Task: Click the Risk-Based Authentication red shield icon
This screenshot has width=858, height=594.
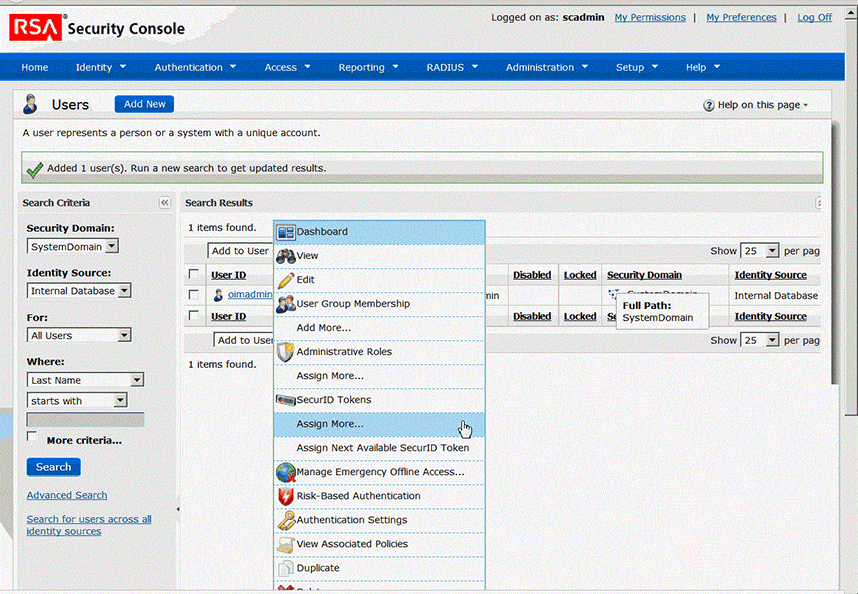Action: point(286,496)
